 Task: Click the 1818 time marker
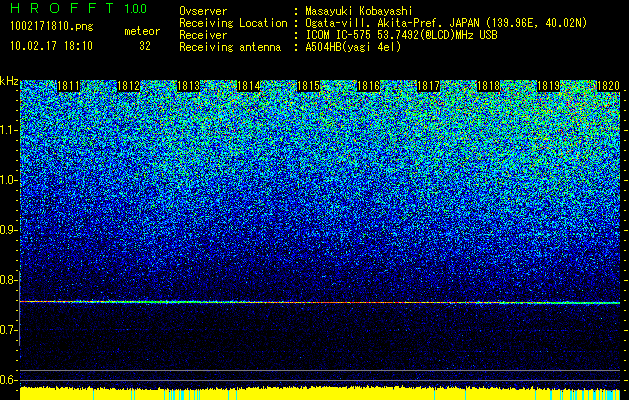(x=489, y=86)
